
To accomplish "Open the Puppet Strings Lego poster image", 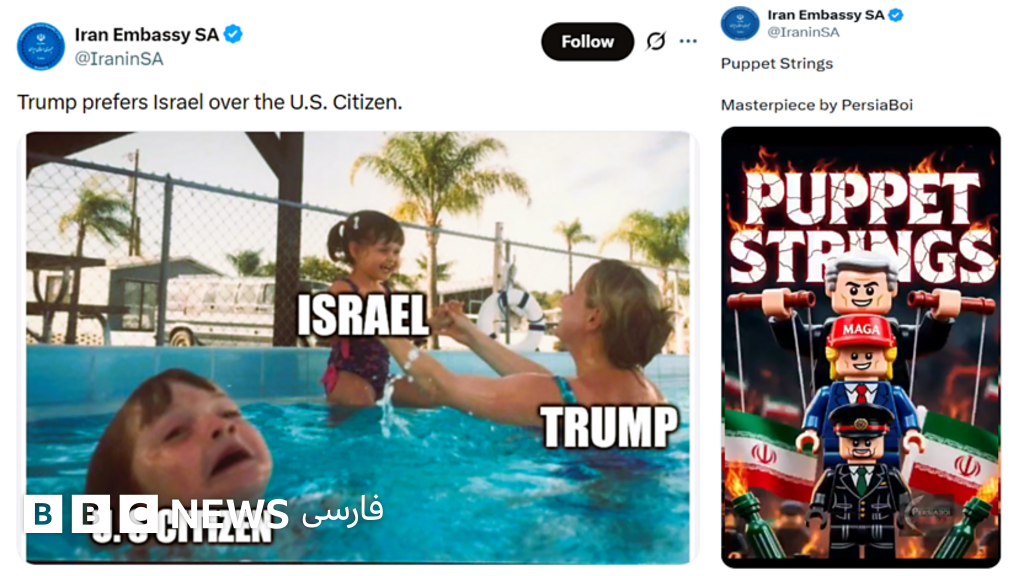I will pos(860,346).
